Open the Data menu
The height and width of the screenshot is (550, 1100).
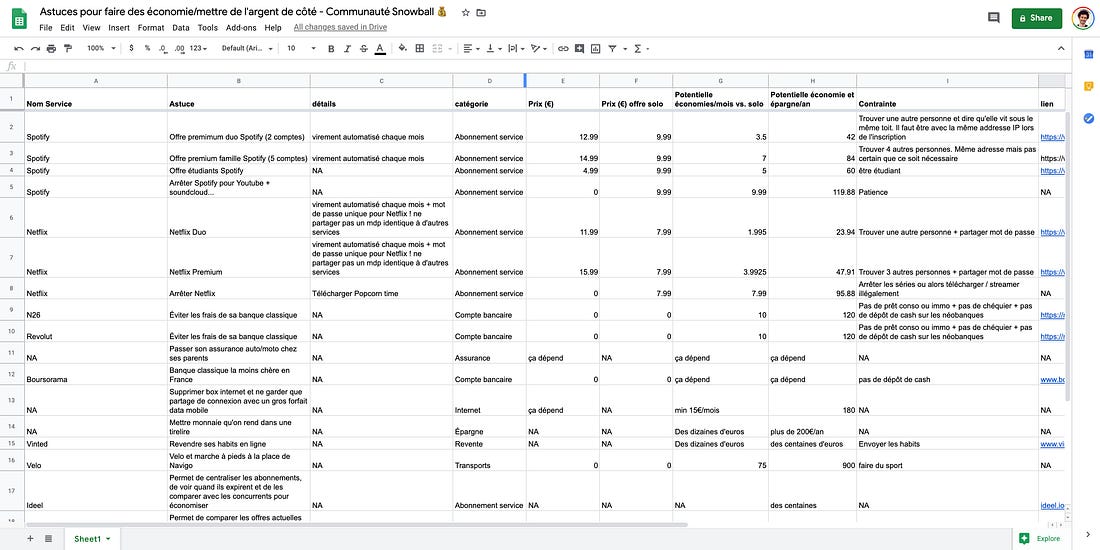[181, 28]
